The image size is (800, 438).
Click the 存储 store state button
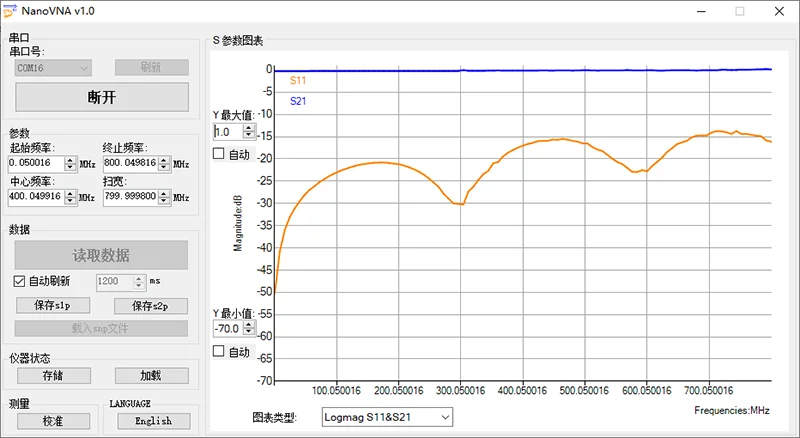(54, 376)
